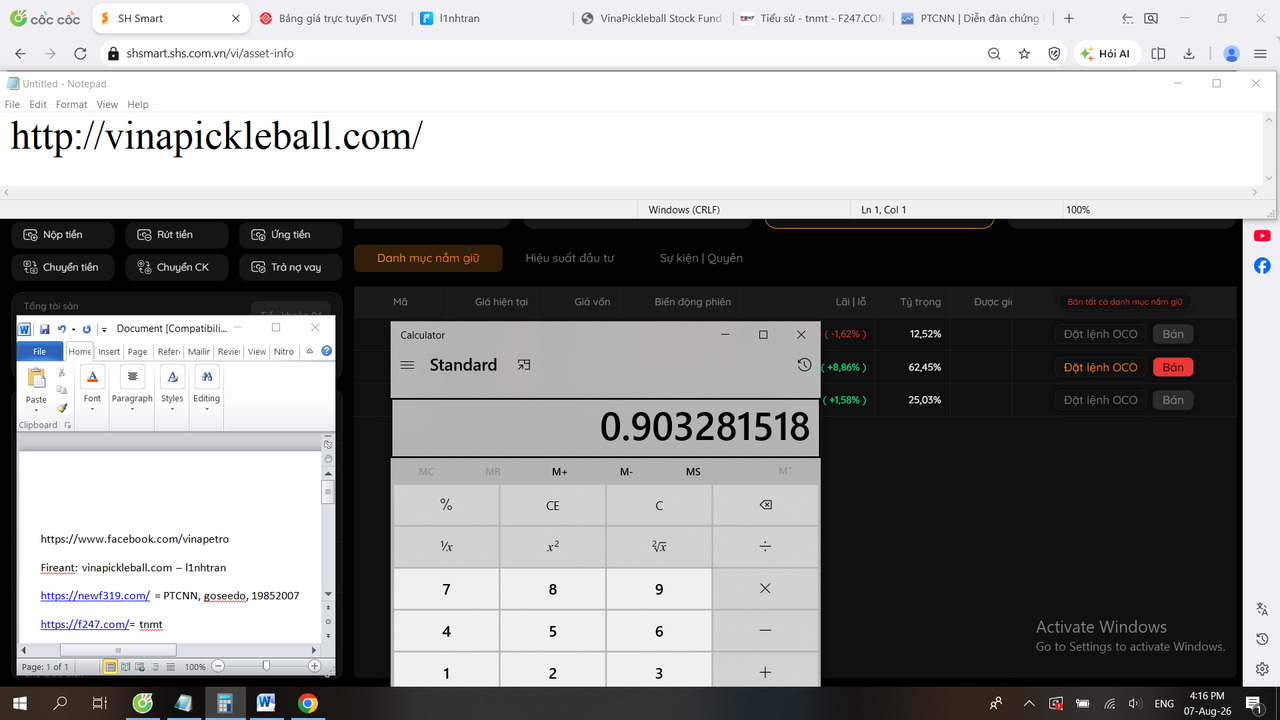This screenshot has height=720, width=1280.
Task: Open the browser profile avatar
Action: pyautogui.click(x=1232, y=54)
